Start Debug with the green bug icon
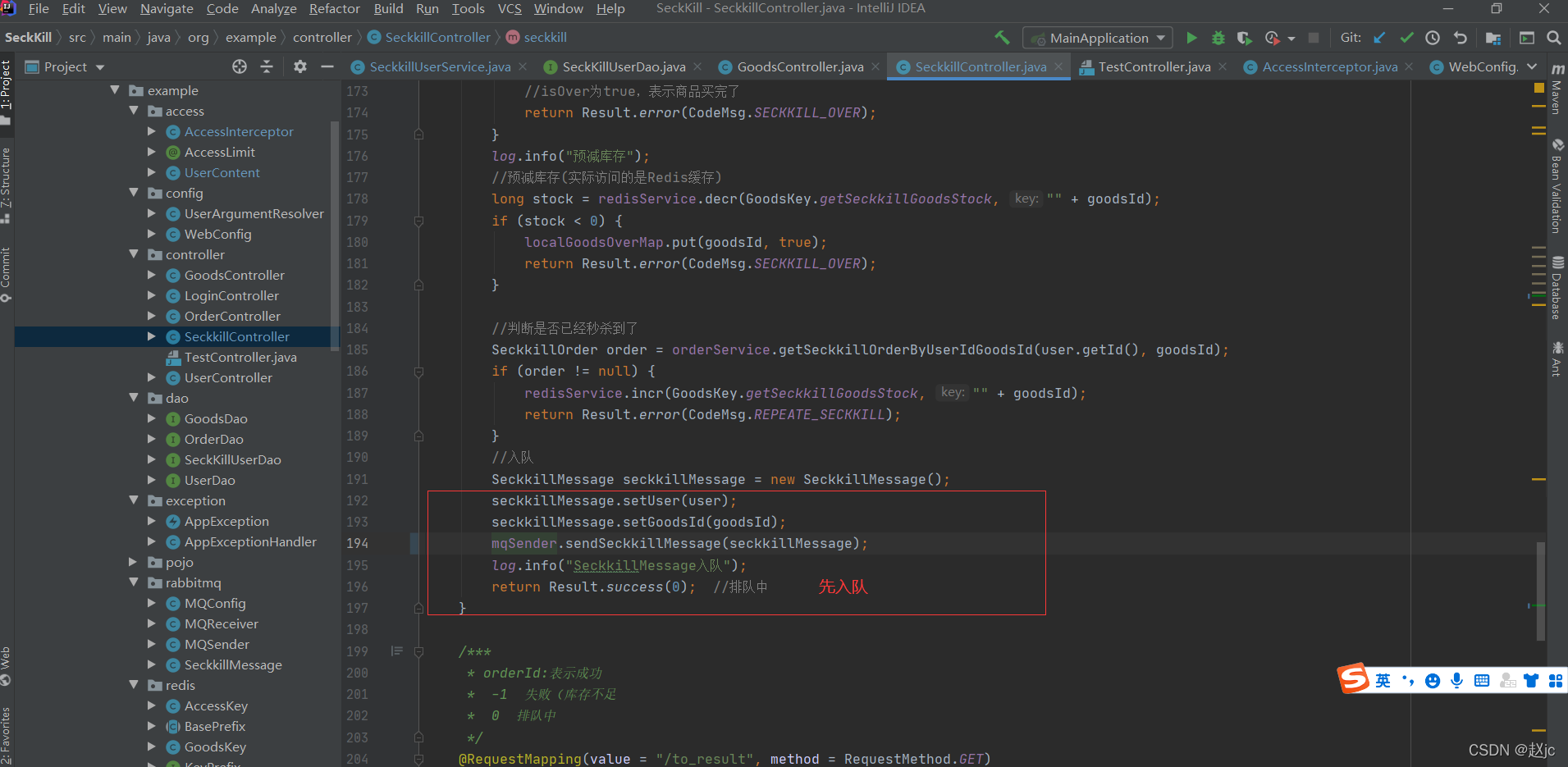The image size is (1568, 767). click(x=1218, y=38)
